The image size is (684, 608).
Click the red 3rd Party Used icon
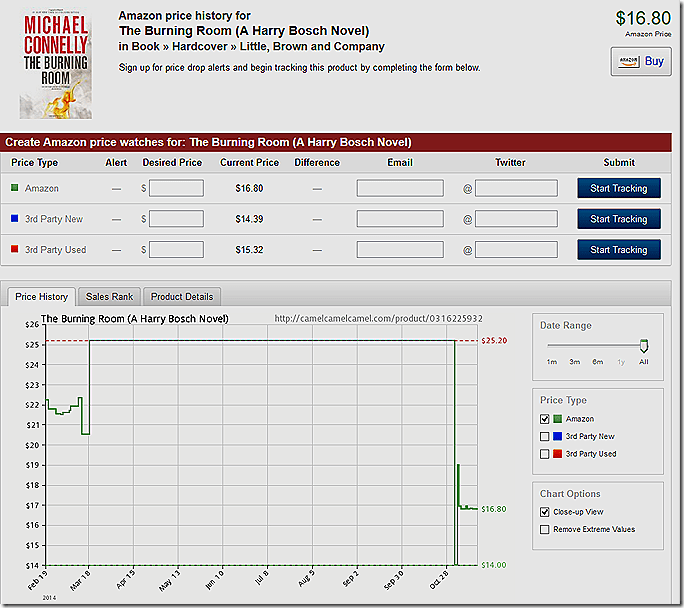[15, 250]
